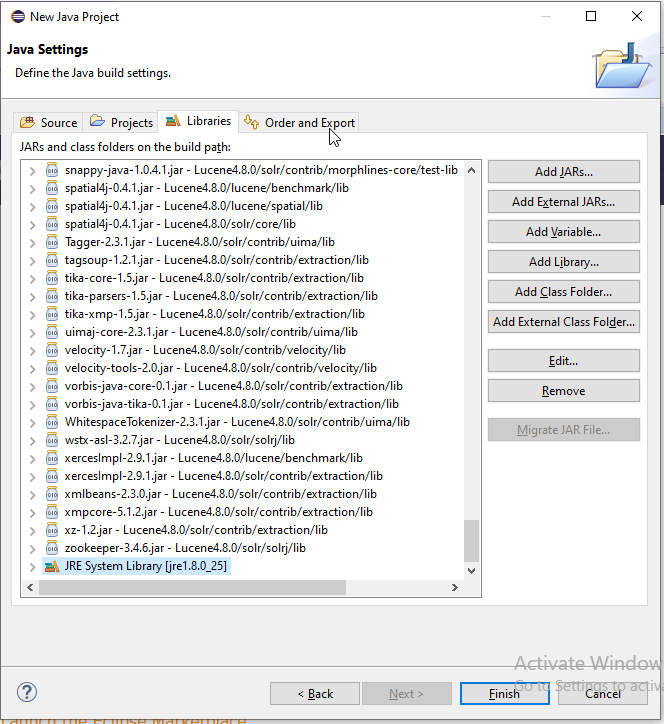Click the jar icon beside xz-1.2.jar
Image resolution: width=664 pixels, height=724 pixels.
(52, 530)
